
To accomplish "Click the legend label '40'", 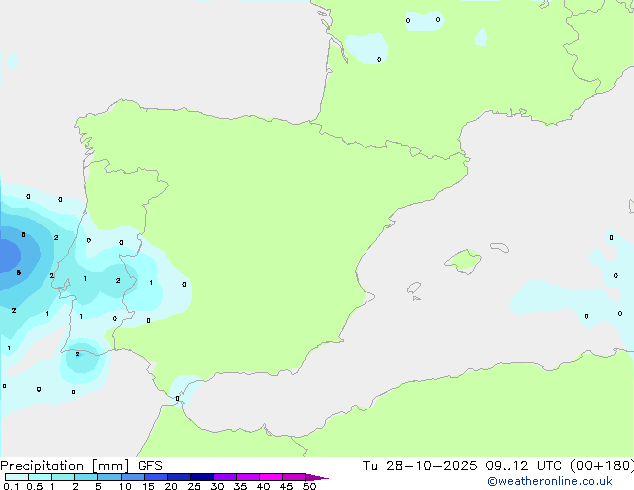I will point(263,486).
